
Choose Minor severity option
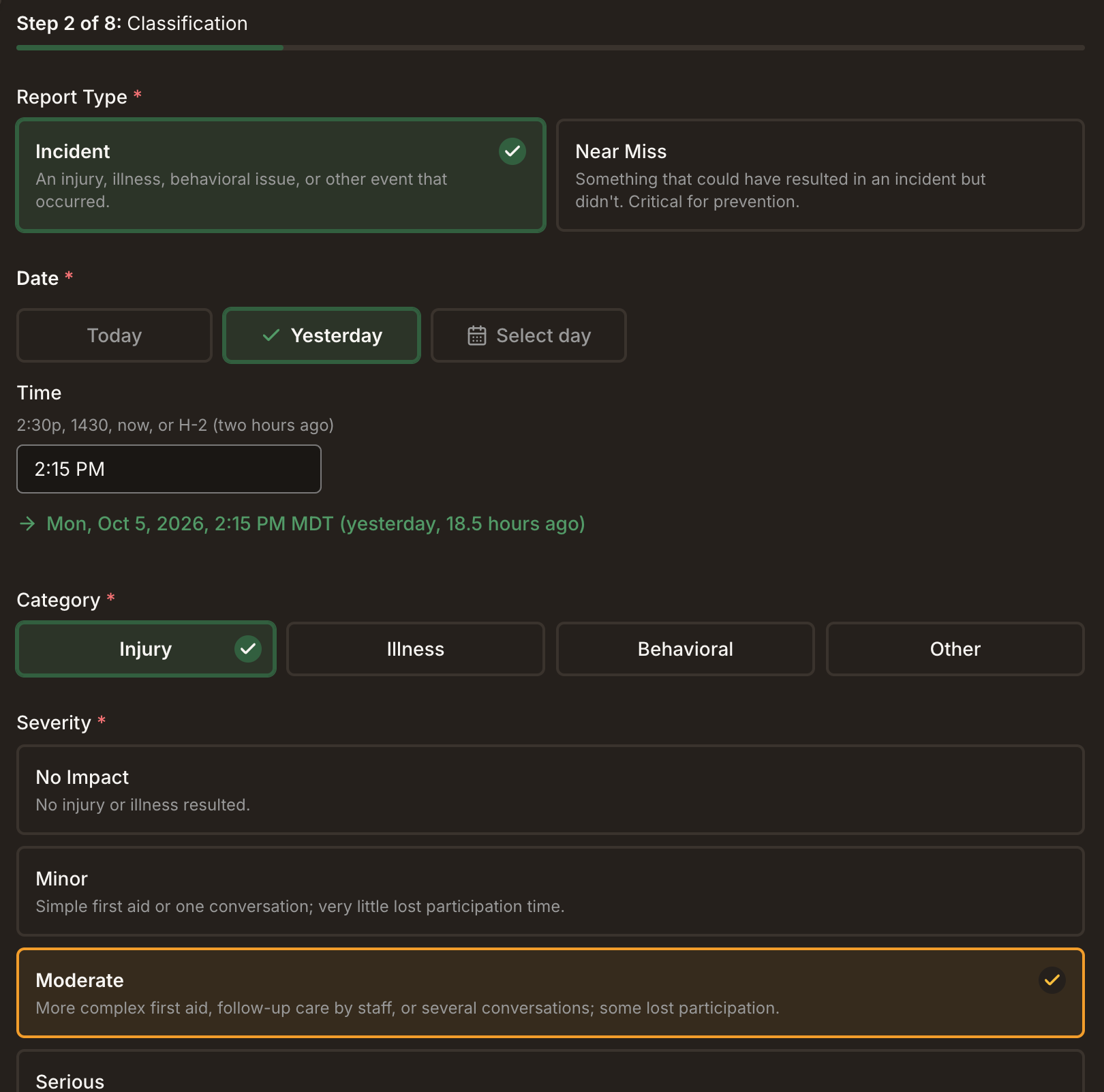click(551, 891)
